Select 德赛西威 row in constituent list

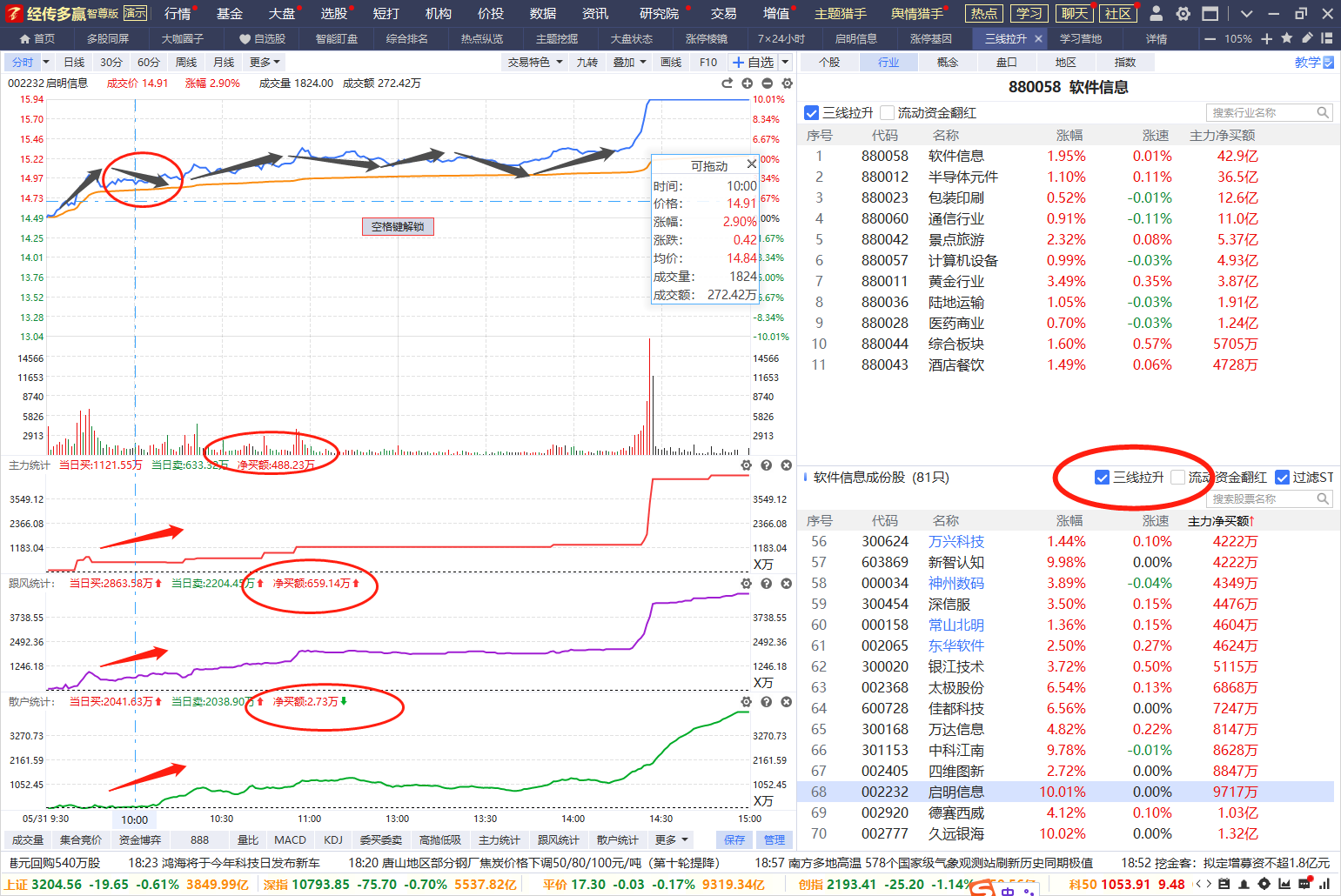[1067, 812]
